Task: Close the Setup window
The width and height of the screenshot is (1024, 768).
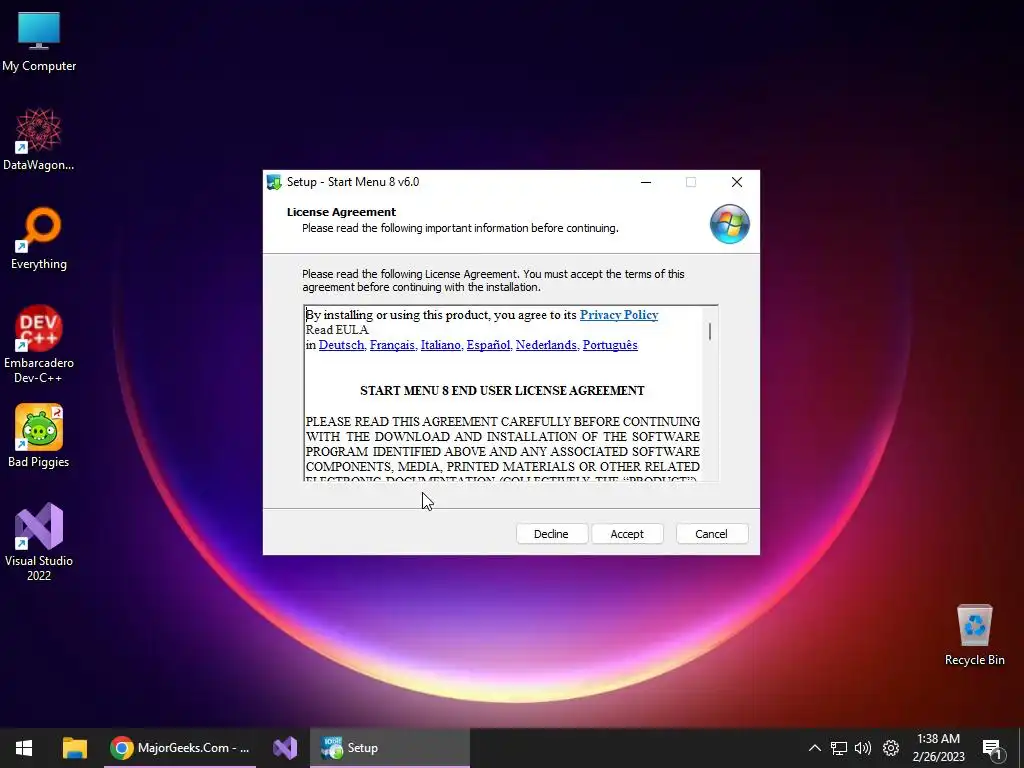Action: click(737, 182)
